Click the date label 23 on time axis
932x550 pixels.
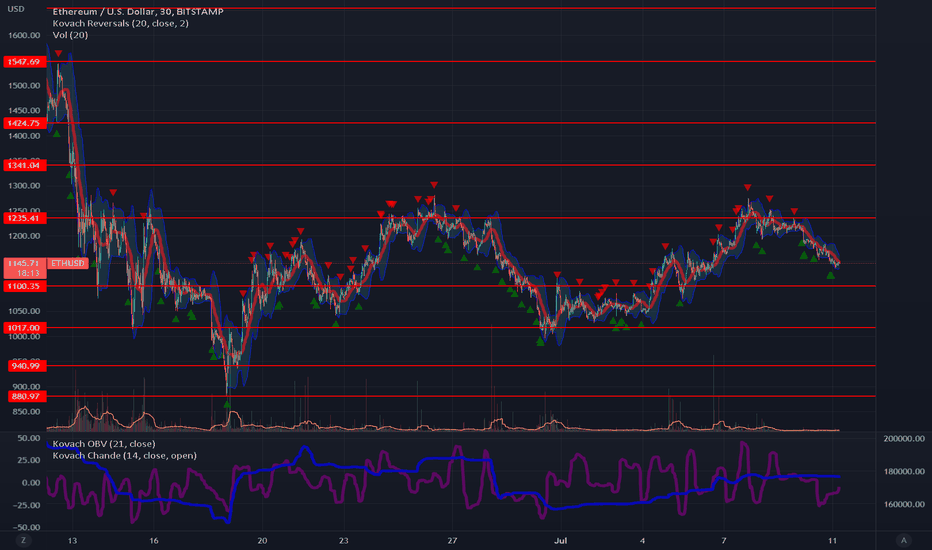(344, 540)
